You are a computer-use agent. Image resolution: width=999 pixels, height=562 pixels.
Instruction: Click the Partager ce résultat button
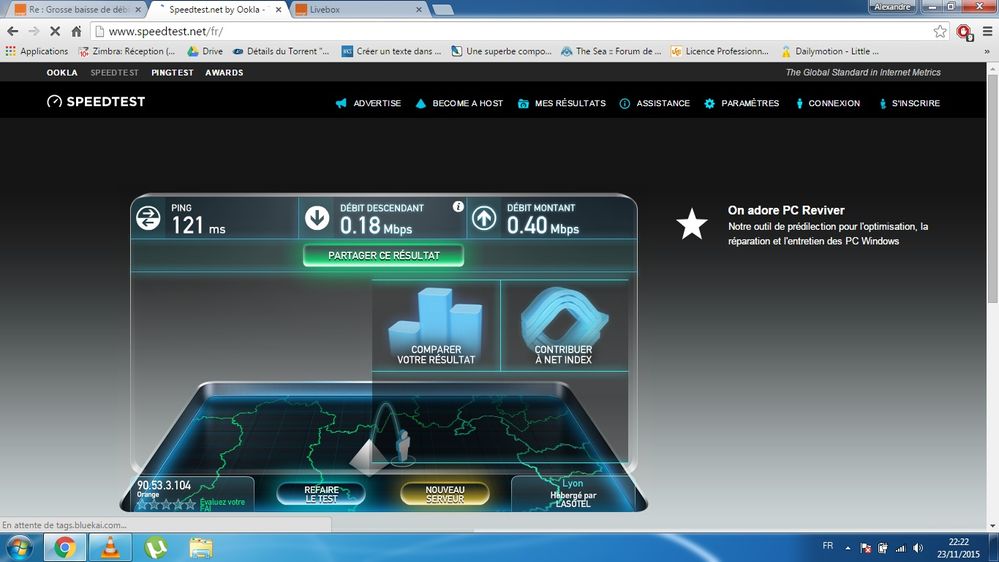click(x=384, y=255)
